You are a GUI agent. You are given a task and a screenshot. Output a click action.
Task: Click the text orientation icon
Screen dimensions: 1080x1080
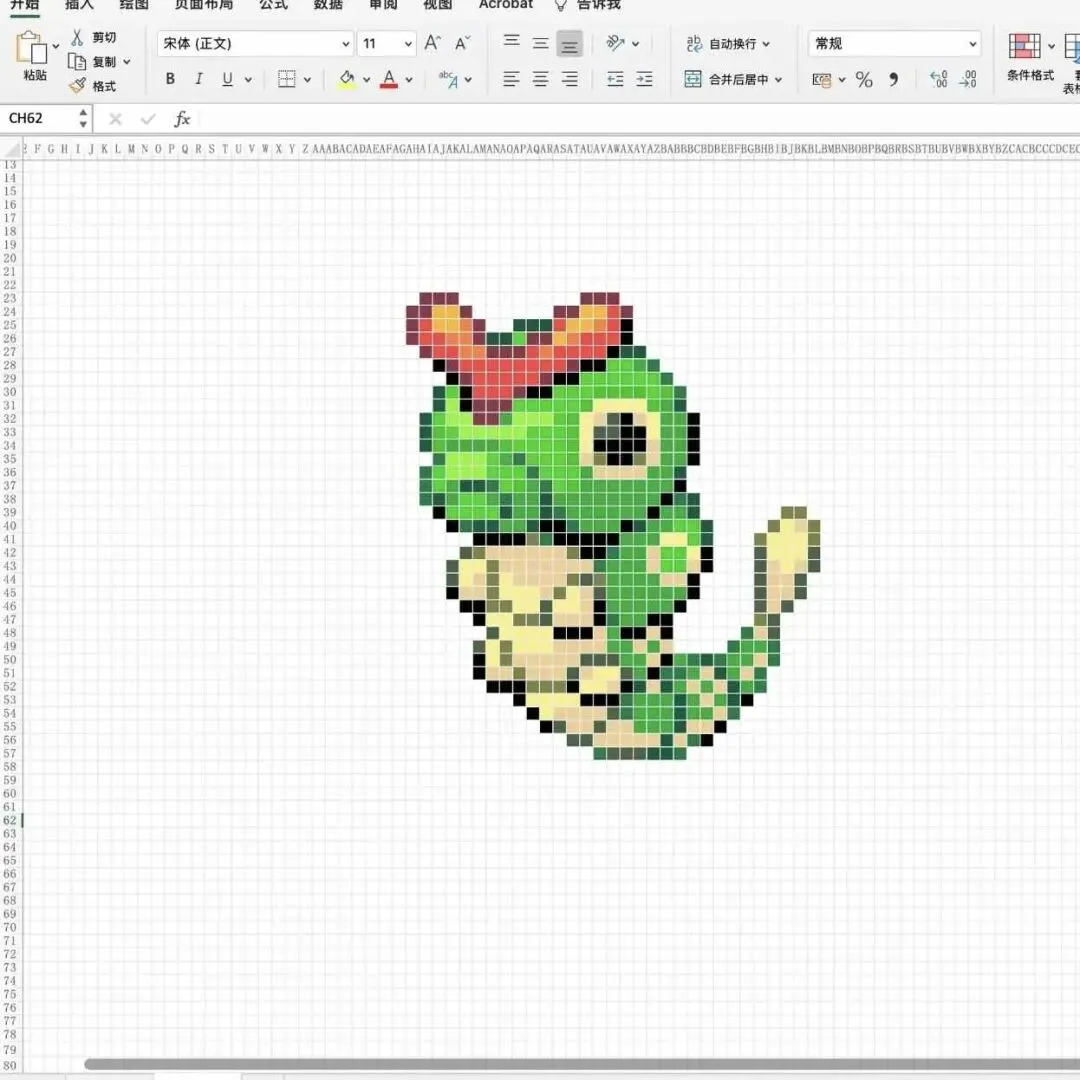(615, 43)
